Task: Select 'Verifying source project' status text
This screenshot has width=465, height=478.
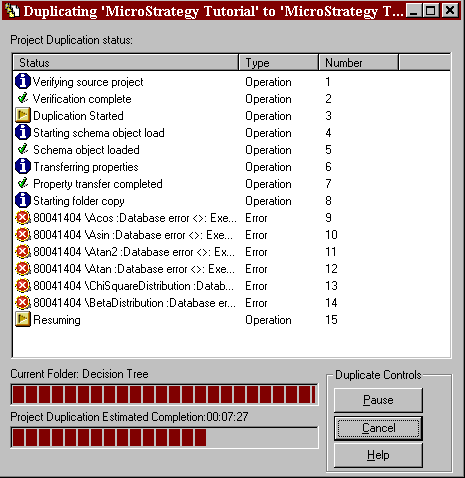Action: [x=88, y=82]
